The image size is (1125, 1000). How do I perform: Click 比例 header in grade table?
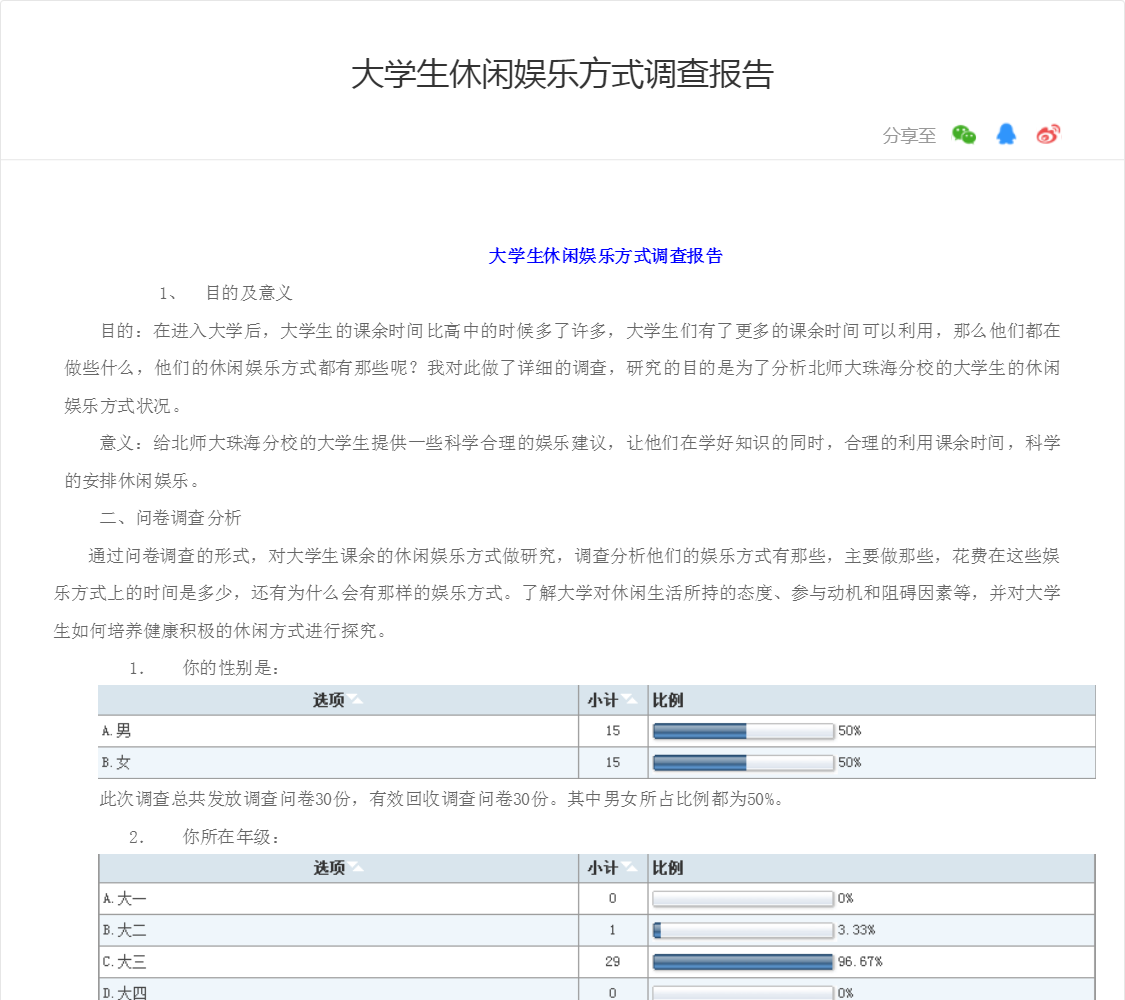pyautogui.click(x=667, y=868)
